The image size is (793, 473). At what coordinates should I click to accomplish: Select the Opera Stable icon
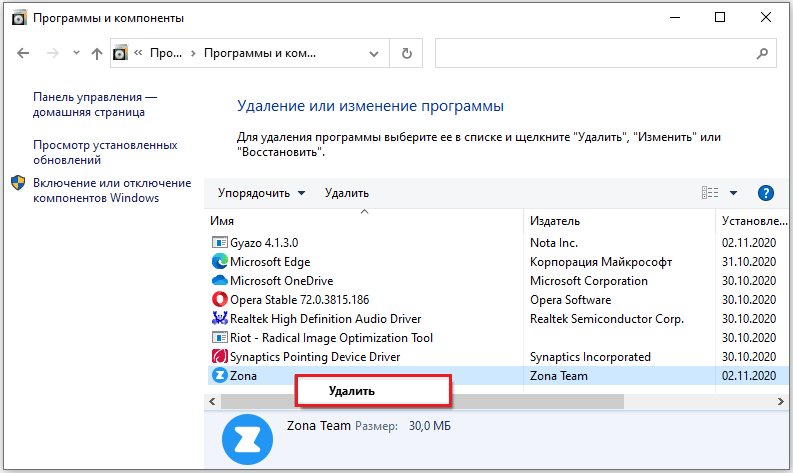point(219,299)
